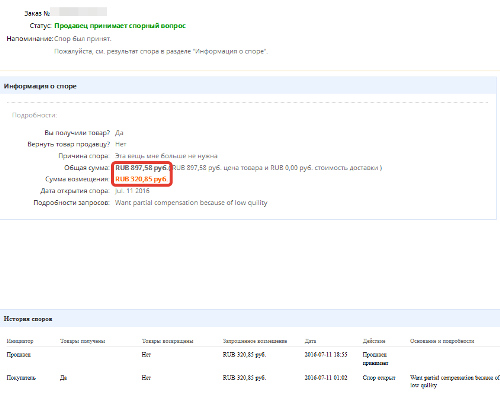Click the "Инициатор" column header
The width and height of the screenshot is (500, 393).
(x=20, y=341)
